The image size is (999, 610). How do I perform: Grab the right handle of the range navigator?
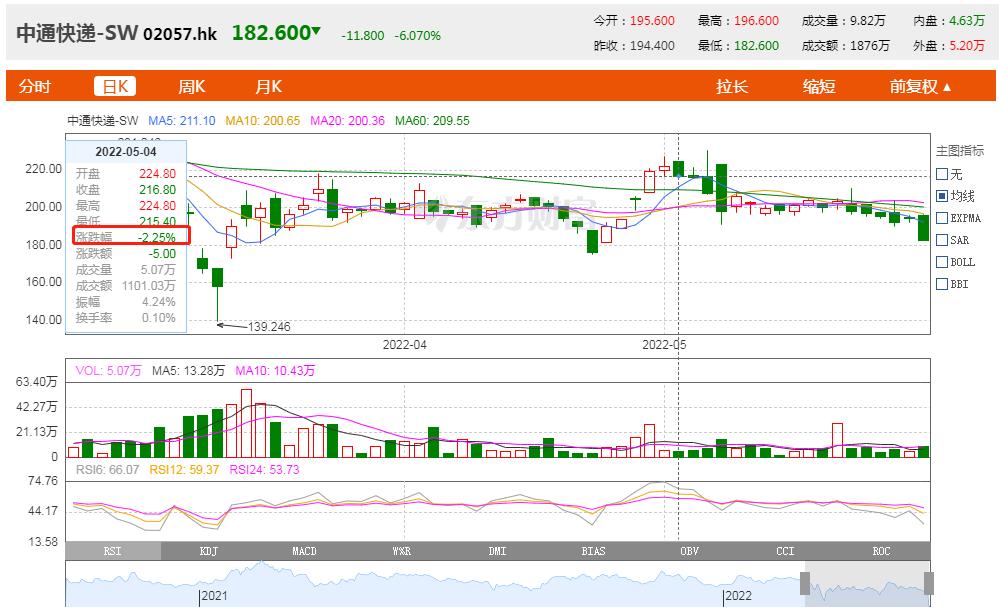(x=929, y=583)
